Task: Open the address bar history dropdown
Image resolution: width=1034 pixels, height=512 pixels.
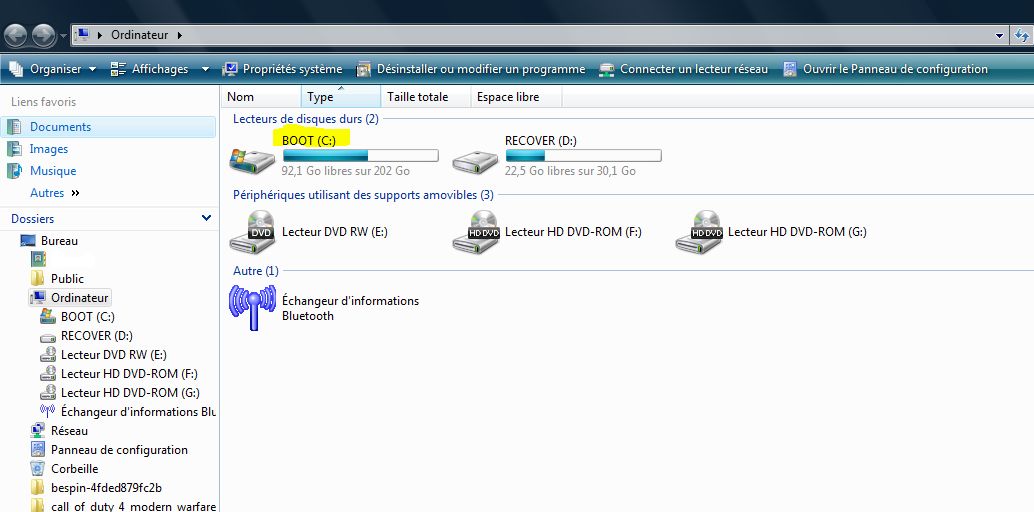Action: (1000, 36)
